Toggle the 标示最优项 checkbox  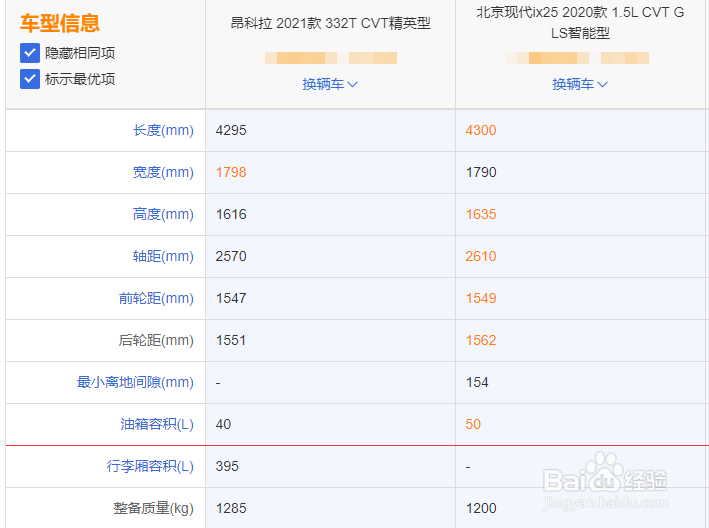coord(30,79)
